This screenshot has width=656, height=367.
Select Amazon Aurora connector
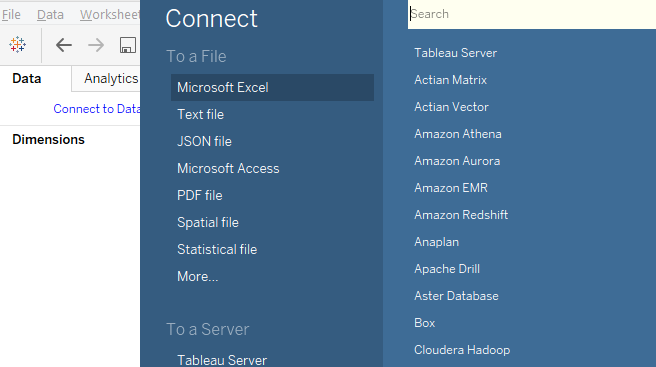coord(457,161)
